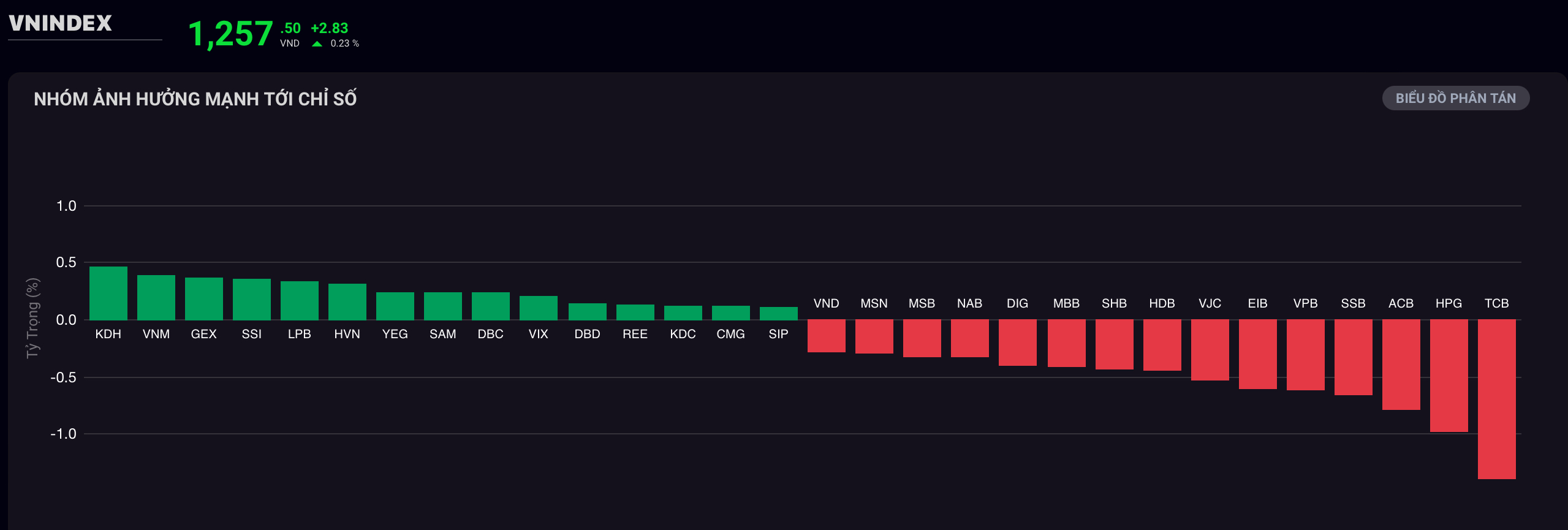
Task: Click the DBC ticker label
Action: 491,334
